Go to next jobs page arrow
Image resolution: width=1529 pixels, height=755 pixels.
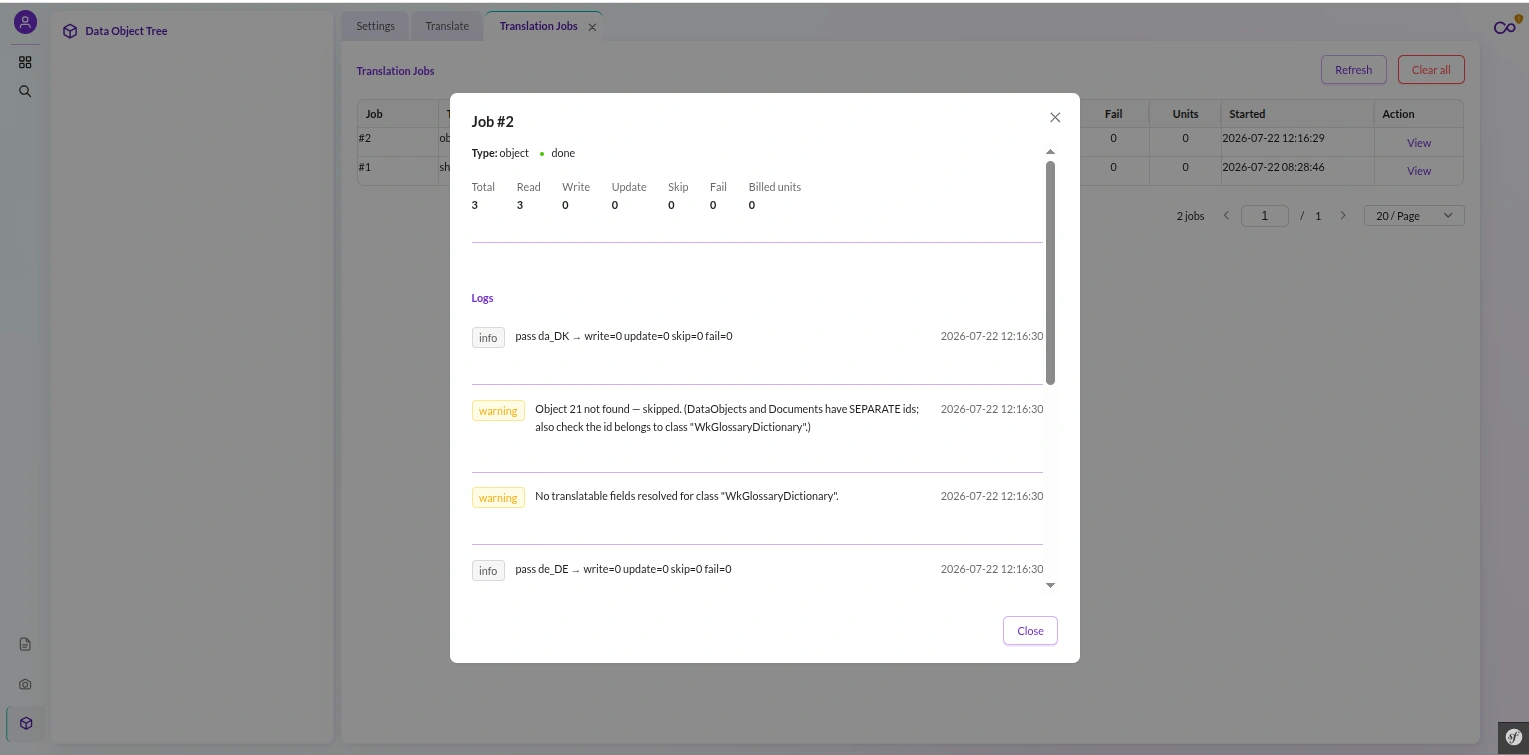1343,216
